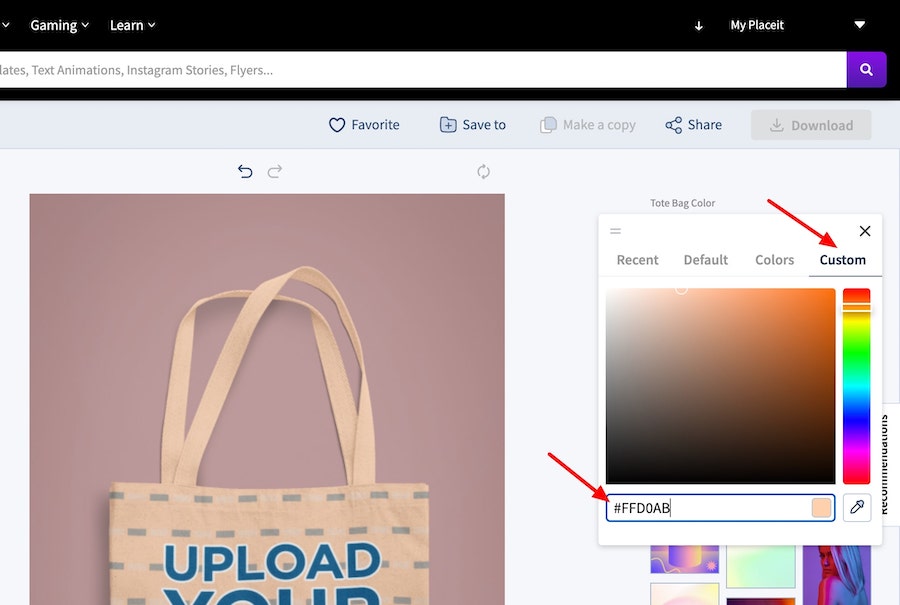Click the drag handle of color panel
Viewport: 900px width, 605px height.
(x=615, y=231)
